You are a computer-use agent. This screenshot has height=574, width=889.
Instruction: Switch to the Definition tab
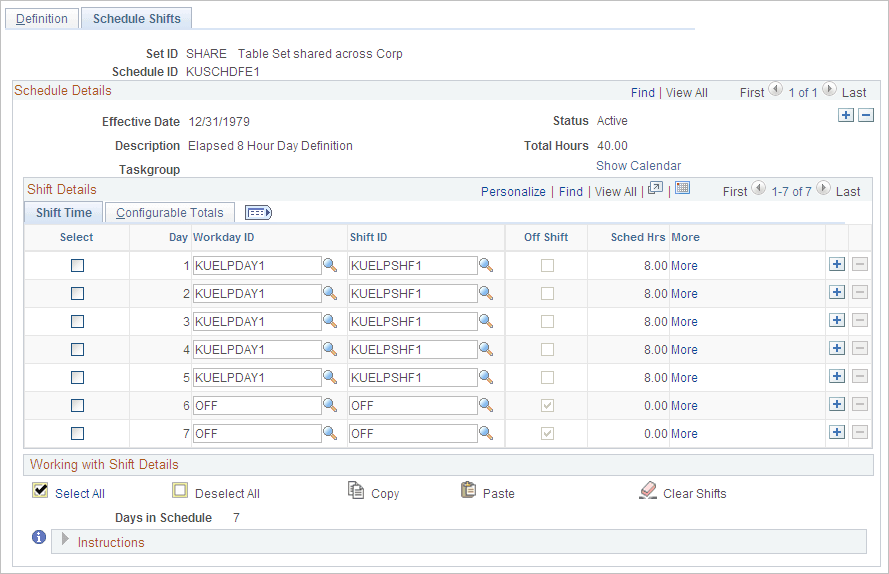tap(41, 19)
